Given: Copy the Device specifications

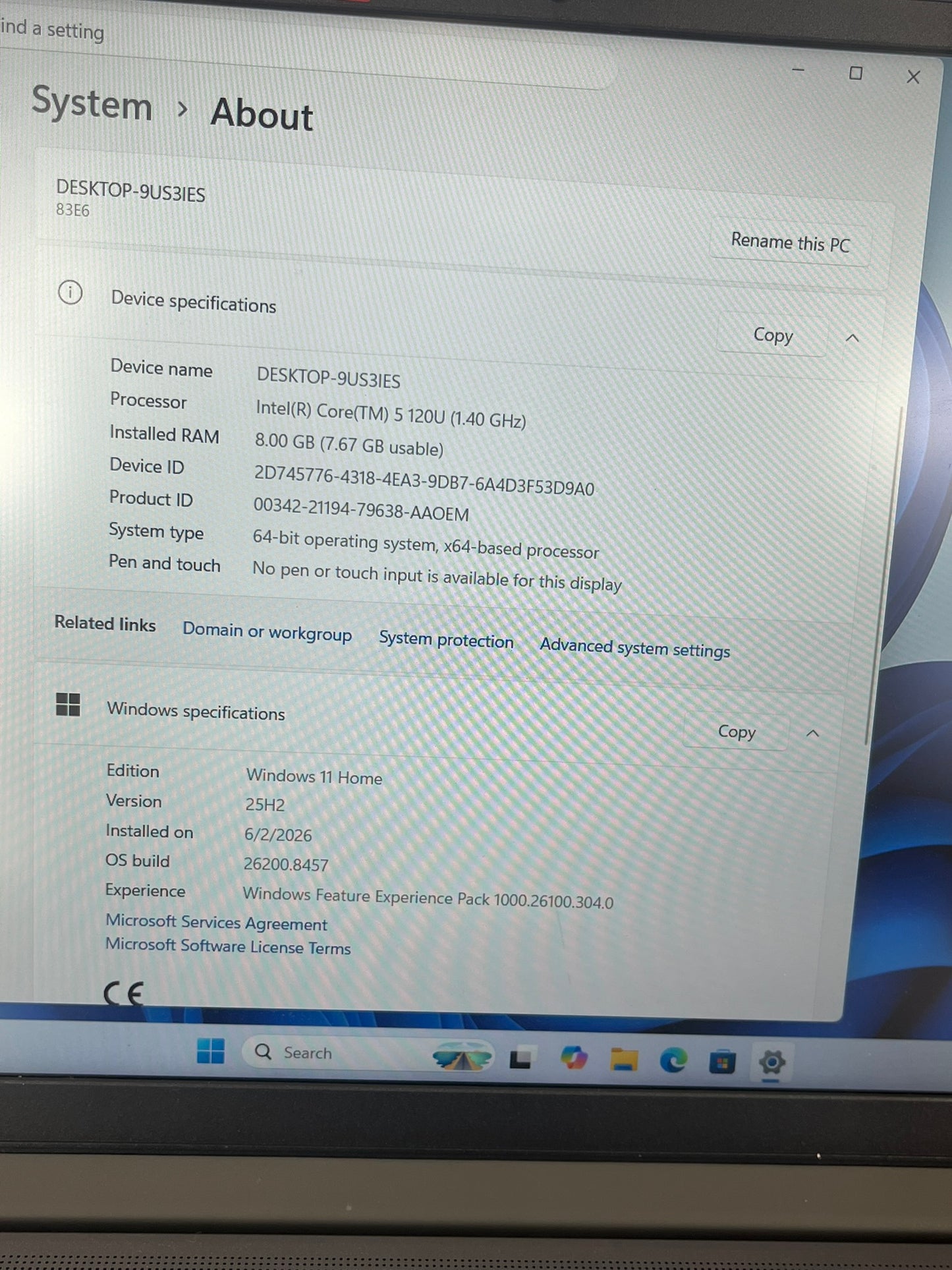Looking at the screenshot, I should [x=773, y=335].
